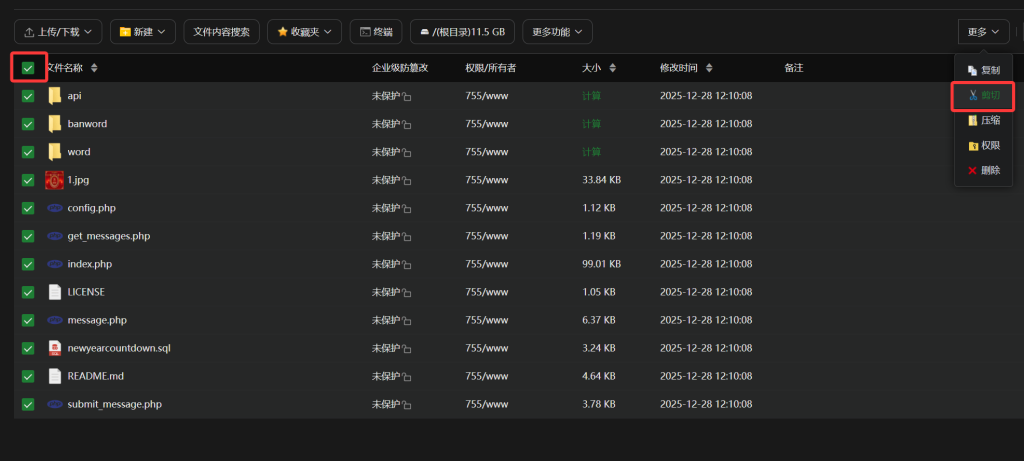Click 计算 size link for the word folder
The height and width of the screenshot is (461, 1024).
[x=591, y=152]
